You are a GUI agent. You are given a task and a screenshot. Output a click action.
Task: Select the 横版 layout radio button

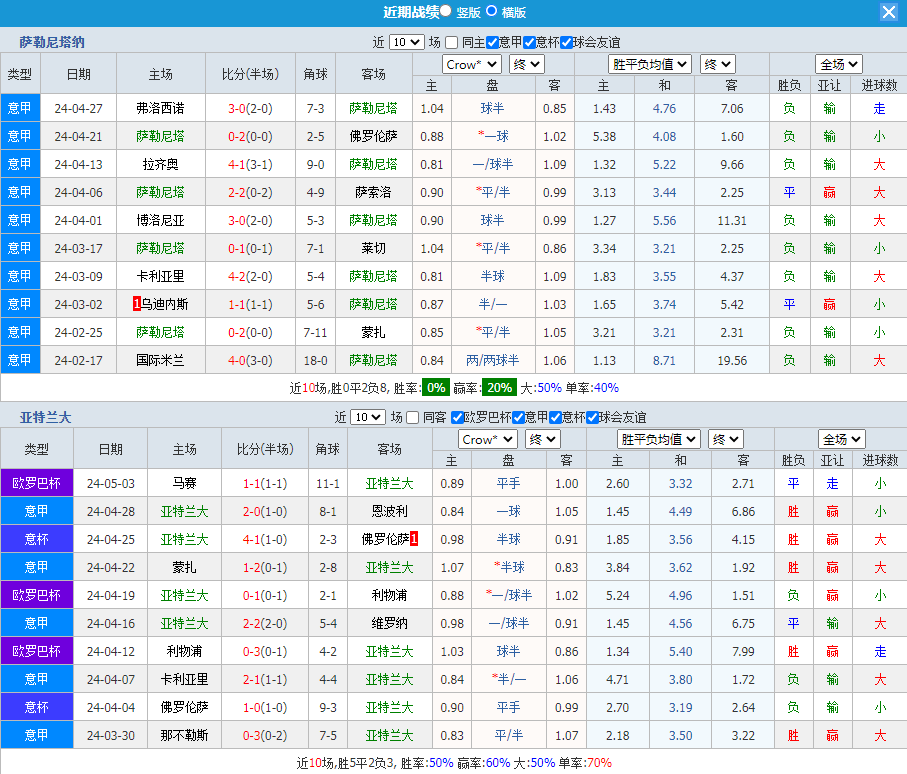coord(492,11)
